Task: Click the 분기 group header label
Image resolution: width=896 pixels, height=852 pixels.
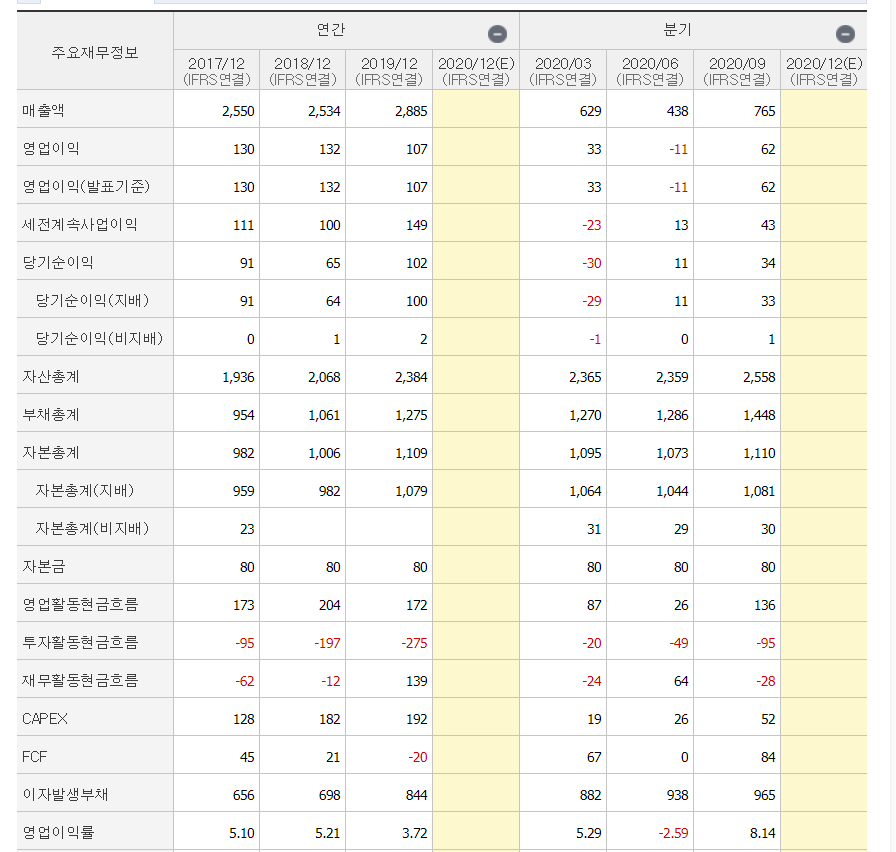Action: (678, 30)
